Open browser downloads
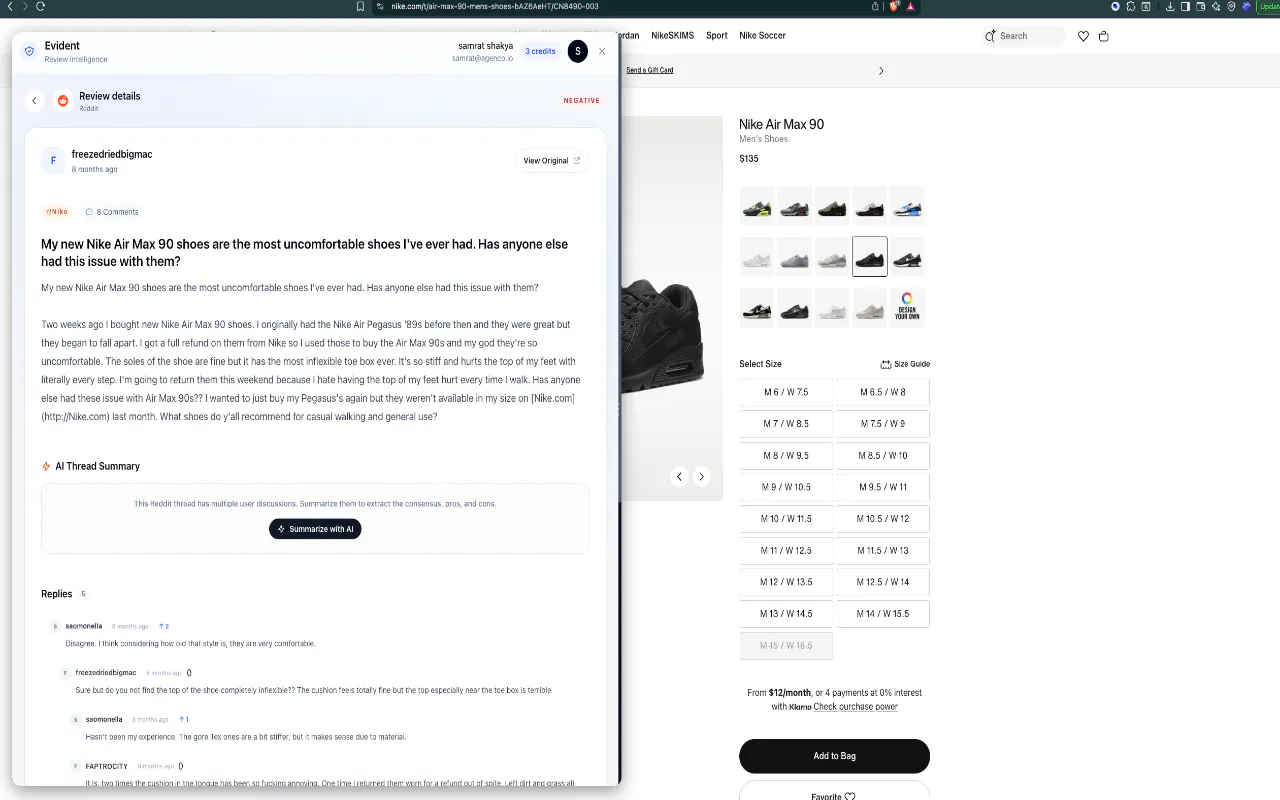The width and height of the screenshot is (1280, 800). [1169, 6]
